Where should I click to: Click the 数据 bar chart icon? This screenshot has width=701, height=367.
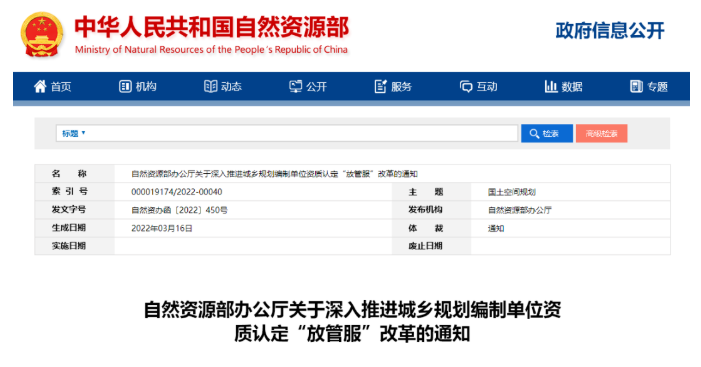(x=551, y=86)
